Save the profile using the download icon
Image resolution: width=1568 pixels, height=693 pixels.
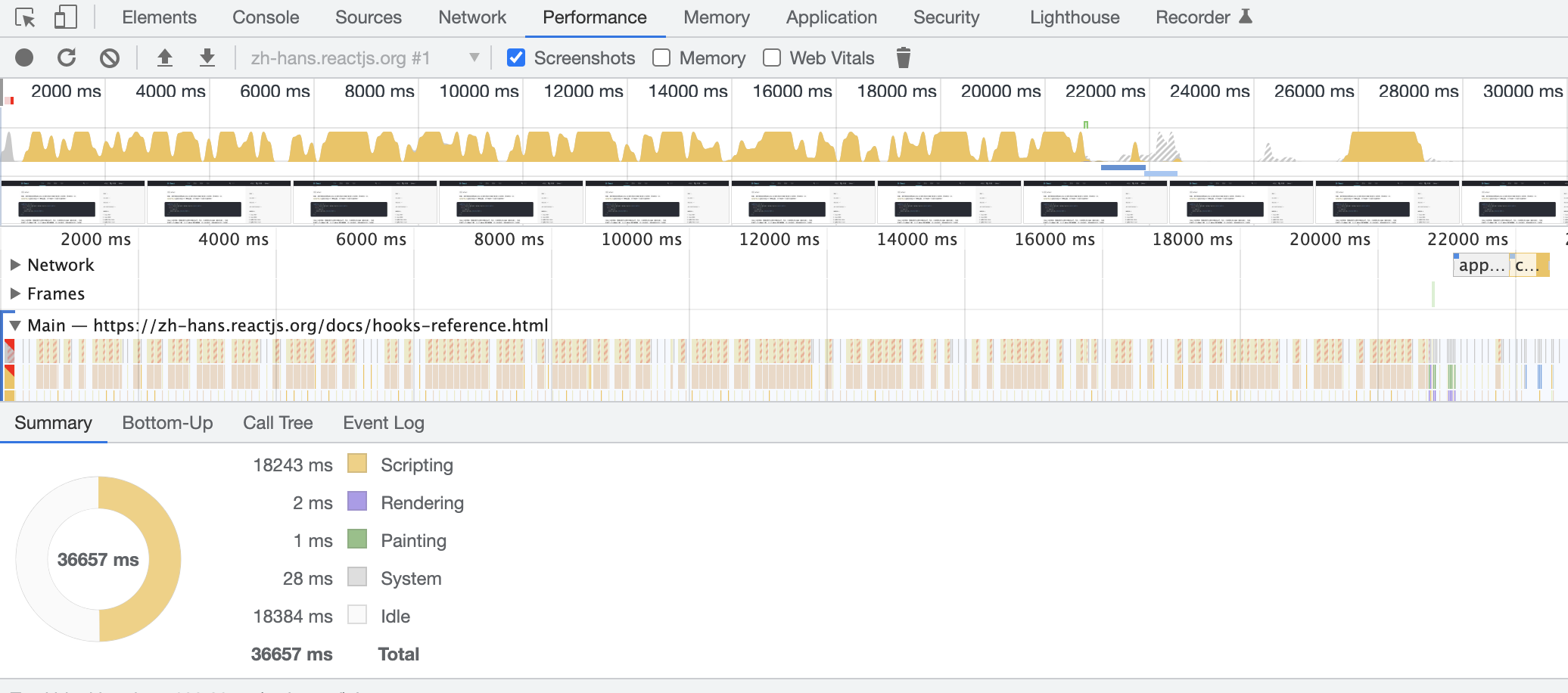point(207,57)
